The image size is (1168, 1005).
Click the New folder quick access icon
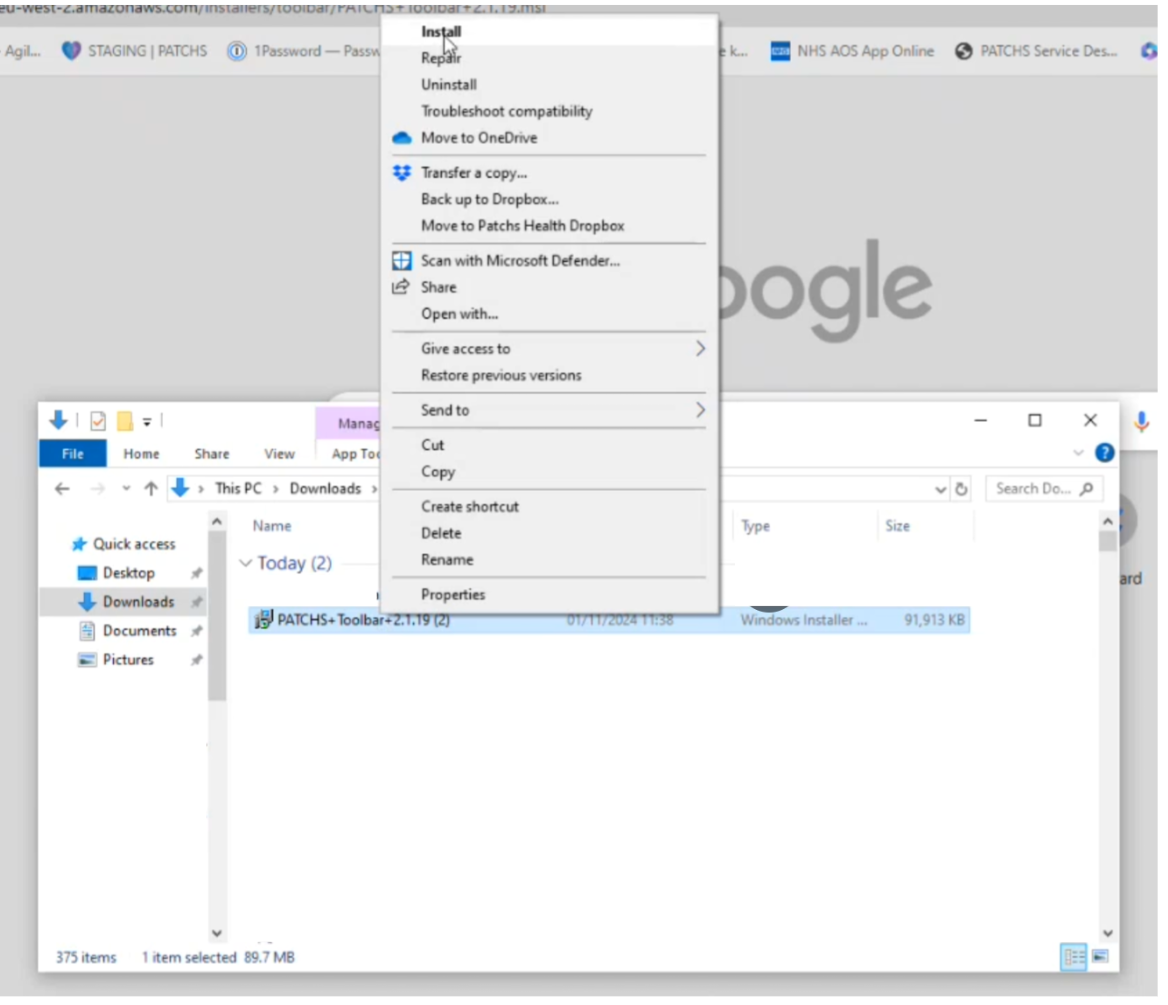[124, 422]
